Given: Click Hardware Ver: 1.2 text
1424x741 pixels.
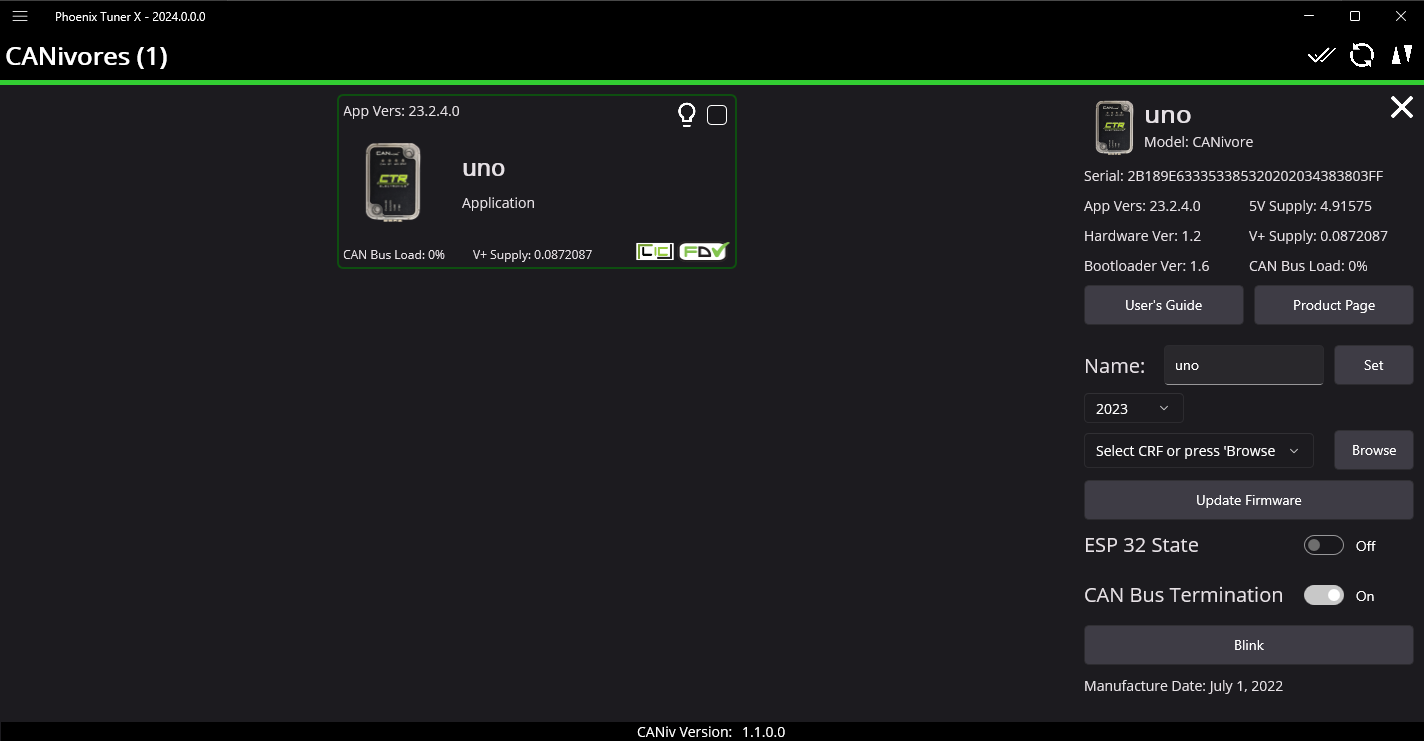Looking at the screenshot, I should pos(1142,236).
